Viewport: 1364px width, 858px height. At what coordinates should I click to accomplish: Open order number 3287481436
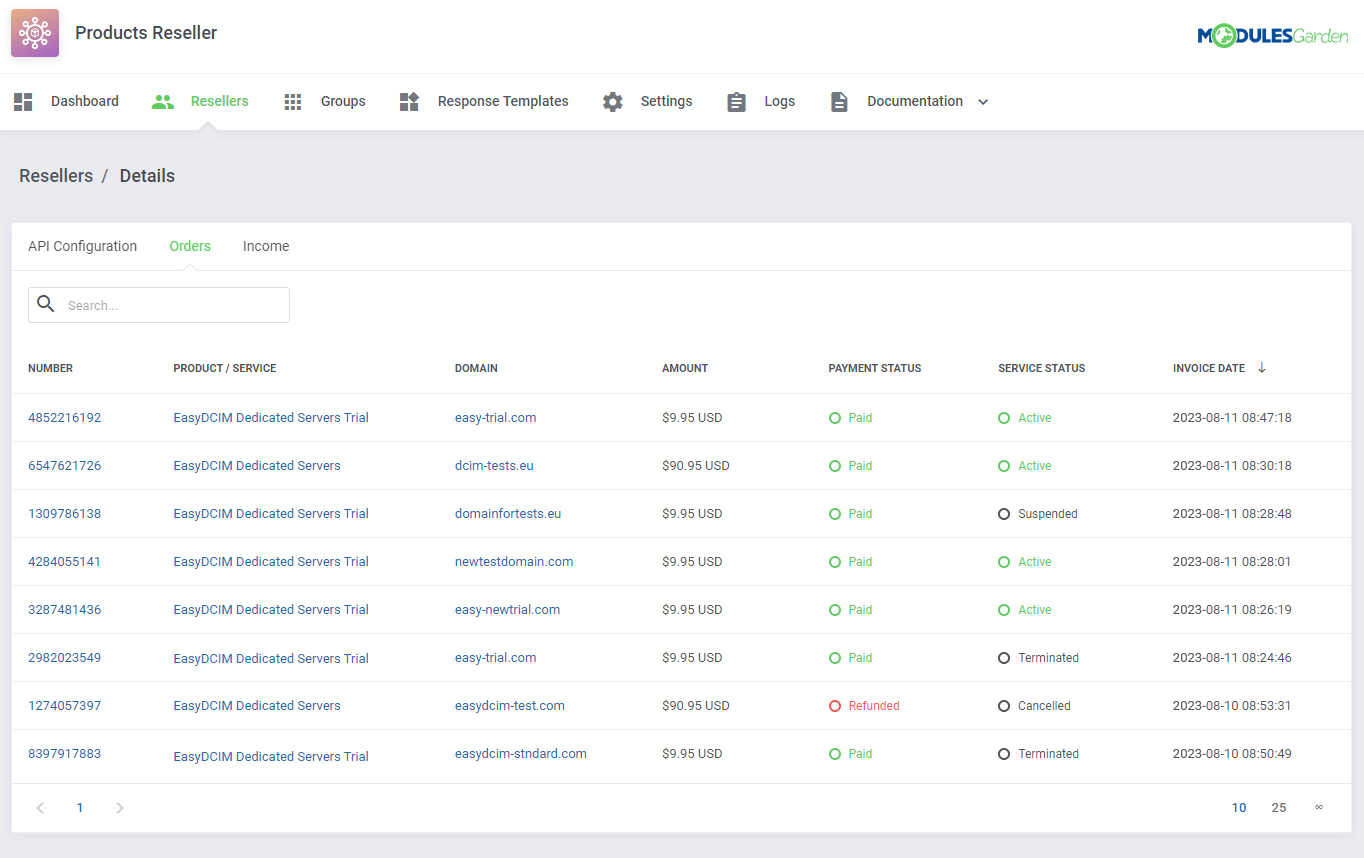pyautogui.click(x=64, y=610)
